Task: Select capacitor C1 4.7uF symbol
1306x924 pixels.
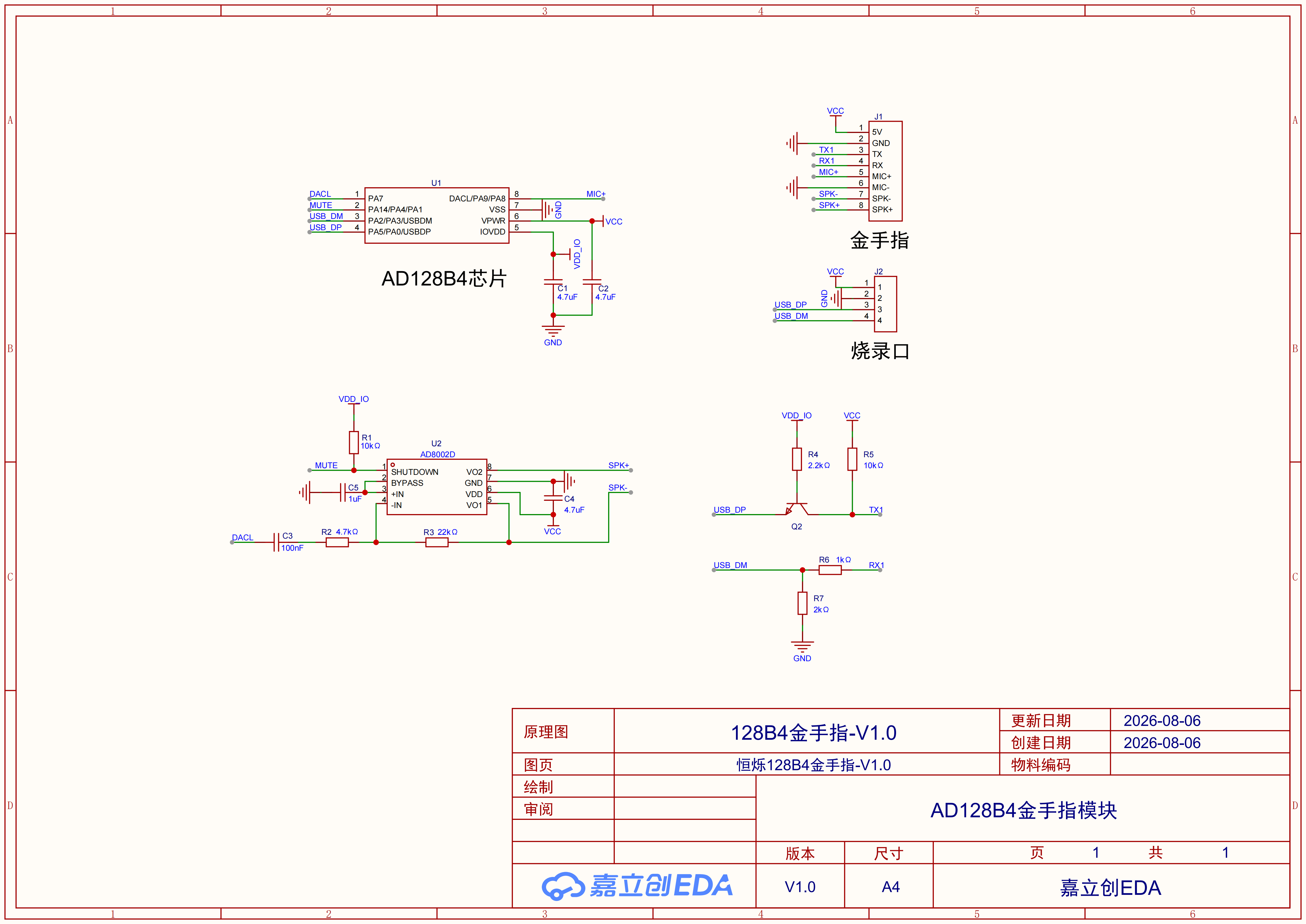Action: pos(553,282)
